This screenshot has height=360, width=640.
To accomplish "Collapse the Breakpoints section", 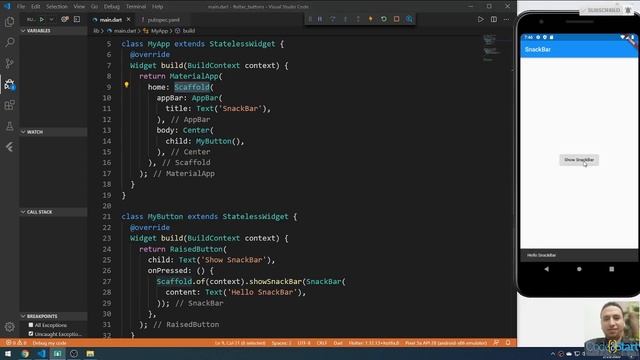I will (53, 316).
